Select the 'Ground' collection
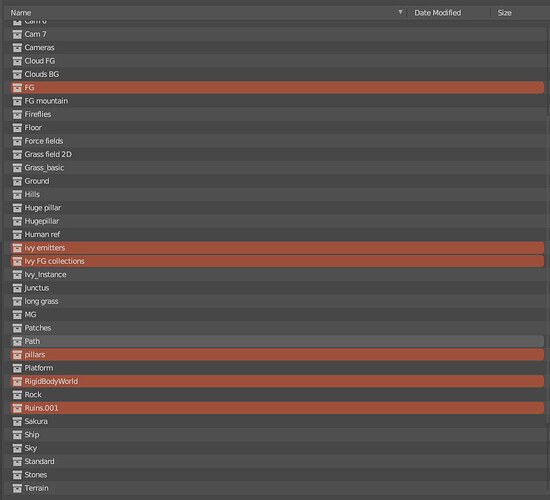The width and height of the screenshot is (550, 500). (277, 181)
